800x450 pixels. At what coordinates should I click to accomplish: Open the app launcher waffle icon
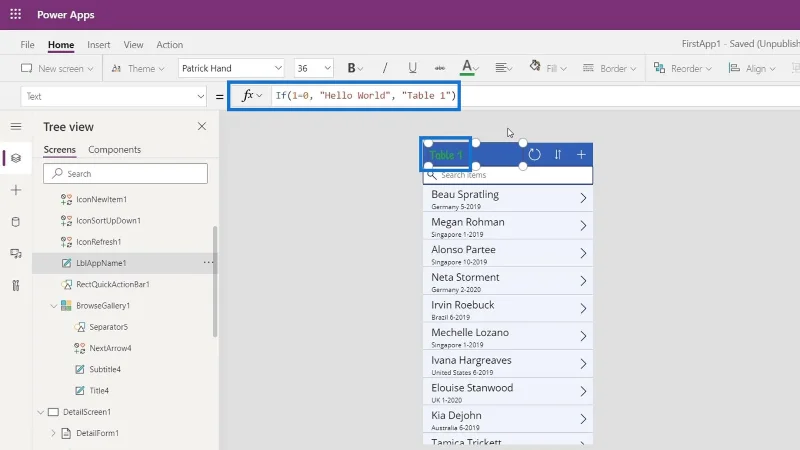[15, 14]
